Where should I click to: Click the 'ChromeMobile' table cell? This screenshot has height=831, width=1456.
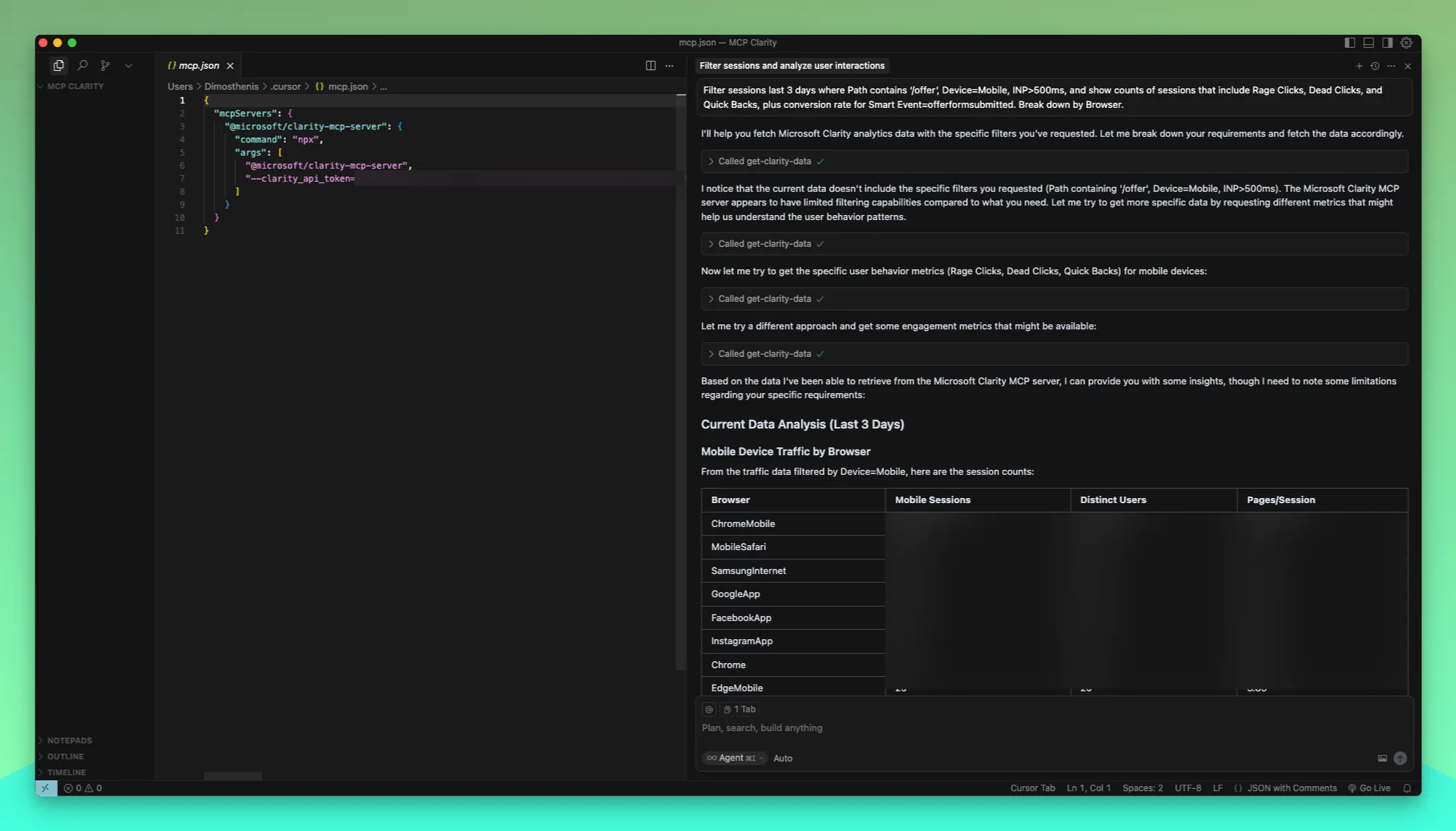[x=793, y=524]
